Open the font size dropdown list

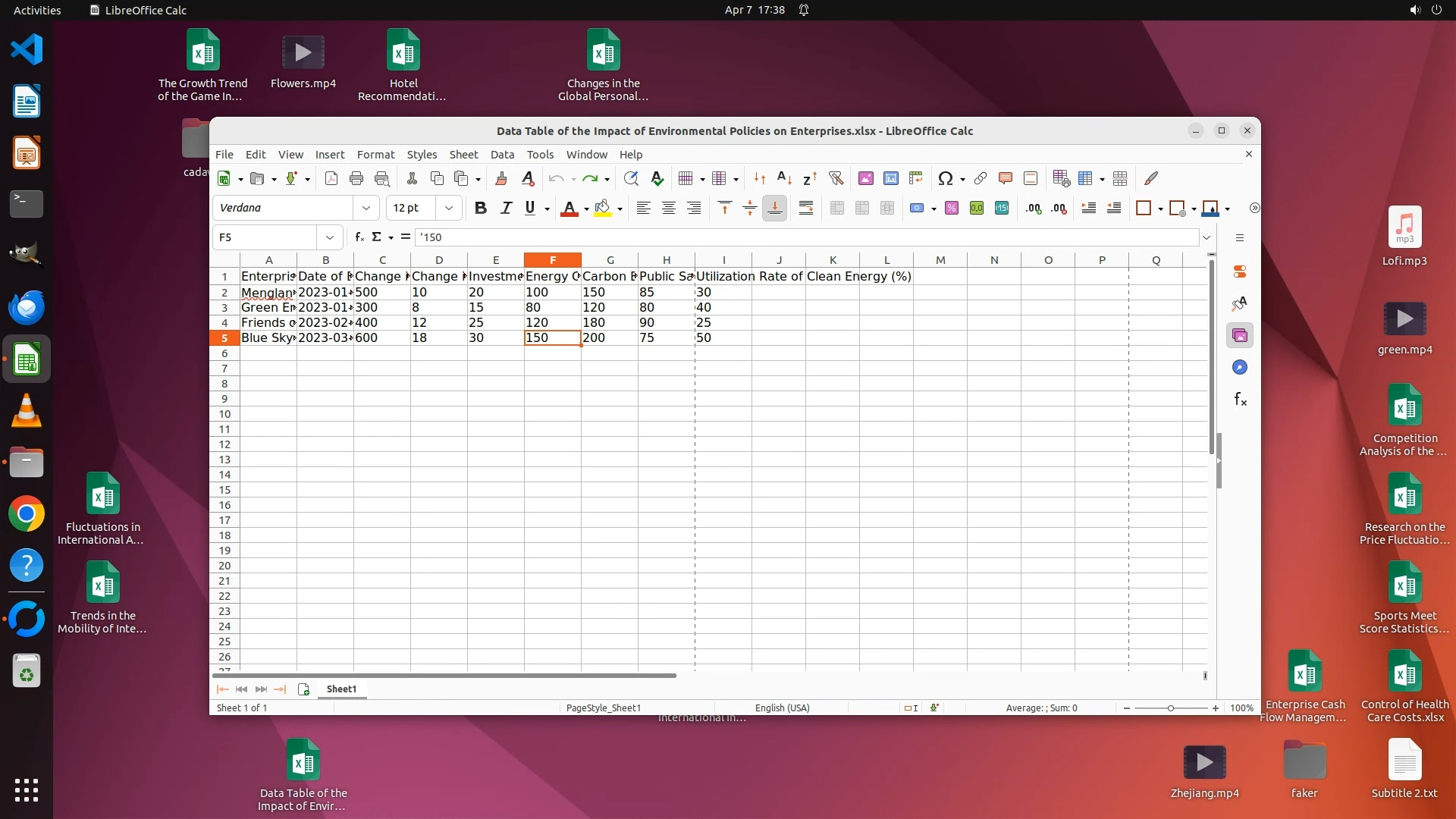[x=449, y=209]
